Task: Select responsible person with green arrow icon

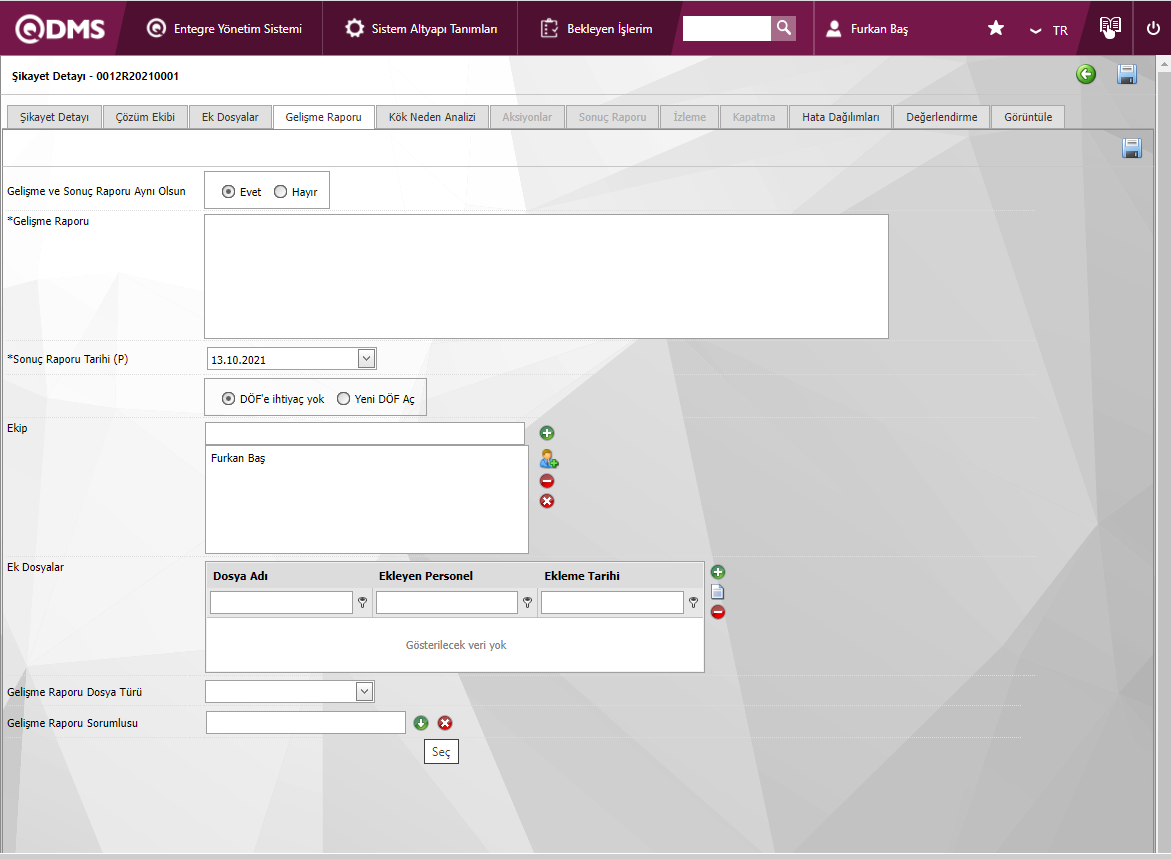Action: [x=421, y=723]
